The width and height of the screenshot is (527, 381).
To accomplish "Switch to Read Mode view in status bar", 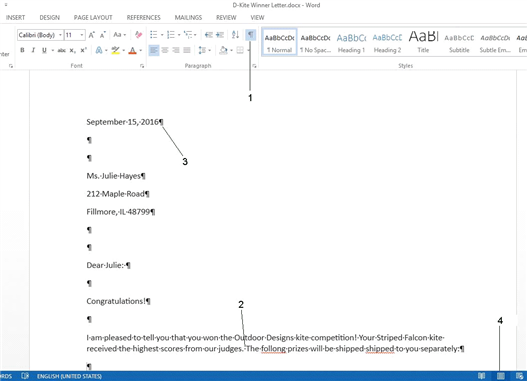I will pyautogui.click(x=481, y=376).
